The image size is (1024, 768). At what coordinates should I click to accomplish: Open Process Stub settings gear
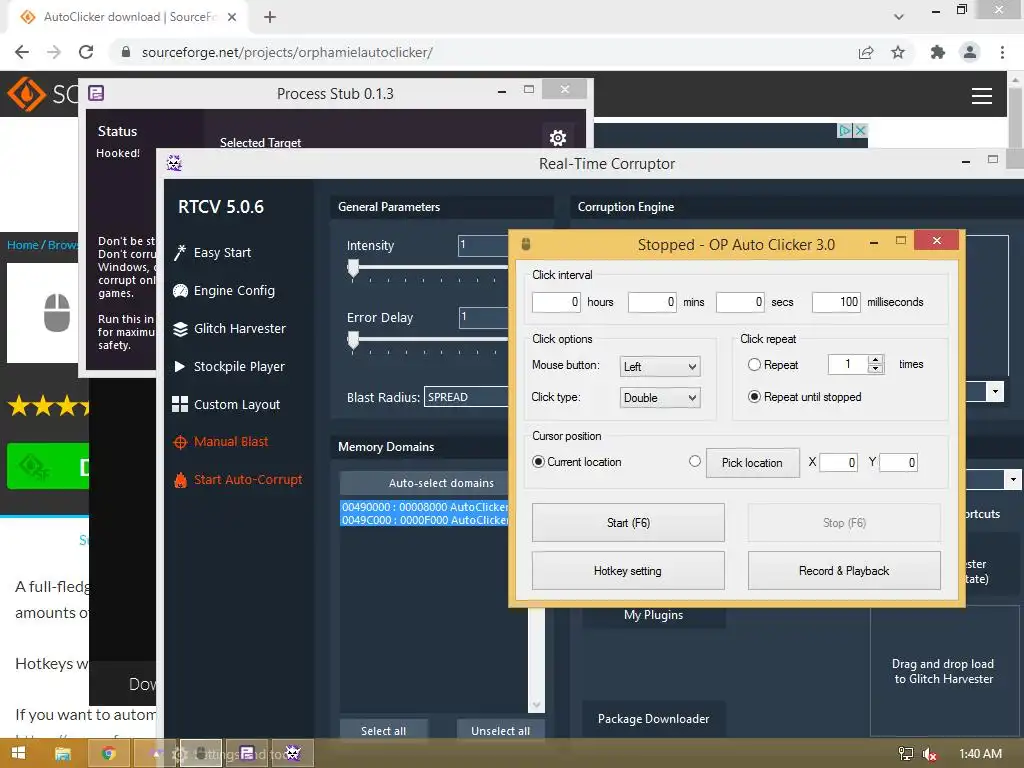(x=558, y=138)
